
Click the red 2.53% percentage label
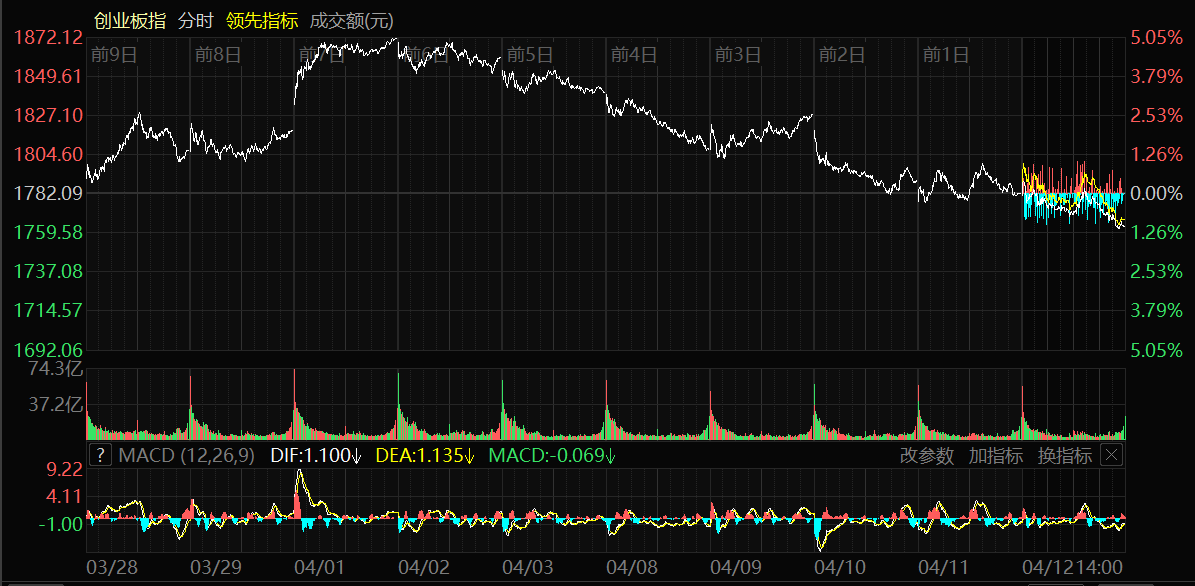tap(1156, 115)
